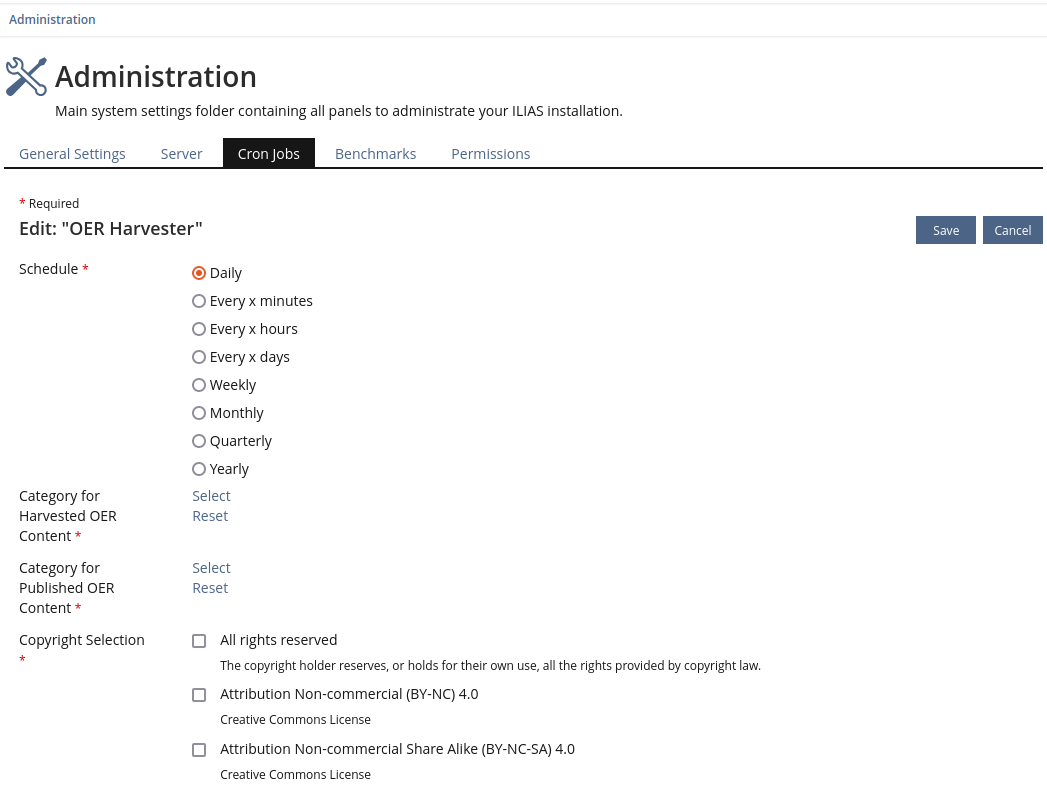Go to the Benchmarks tab

click(375, 154)
